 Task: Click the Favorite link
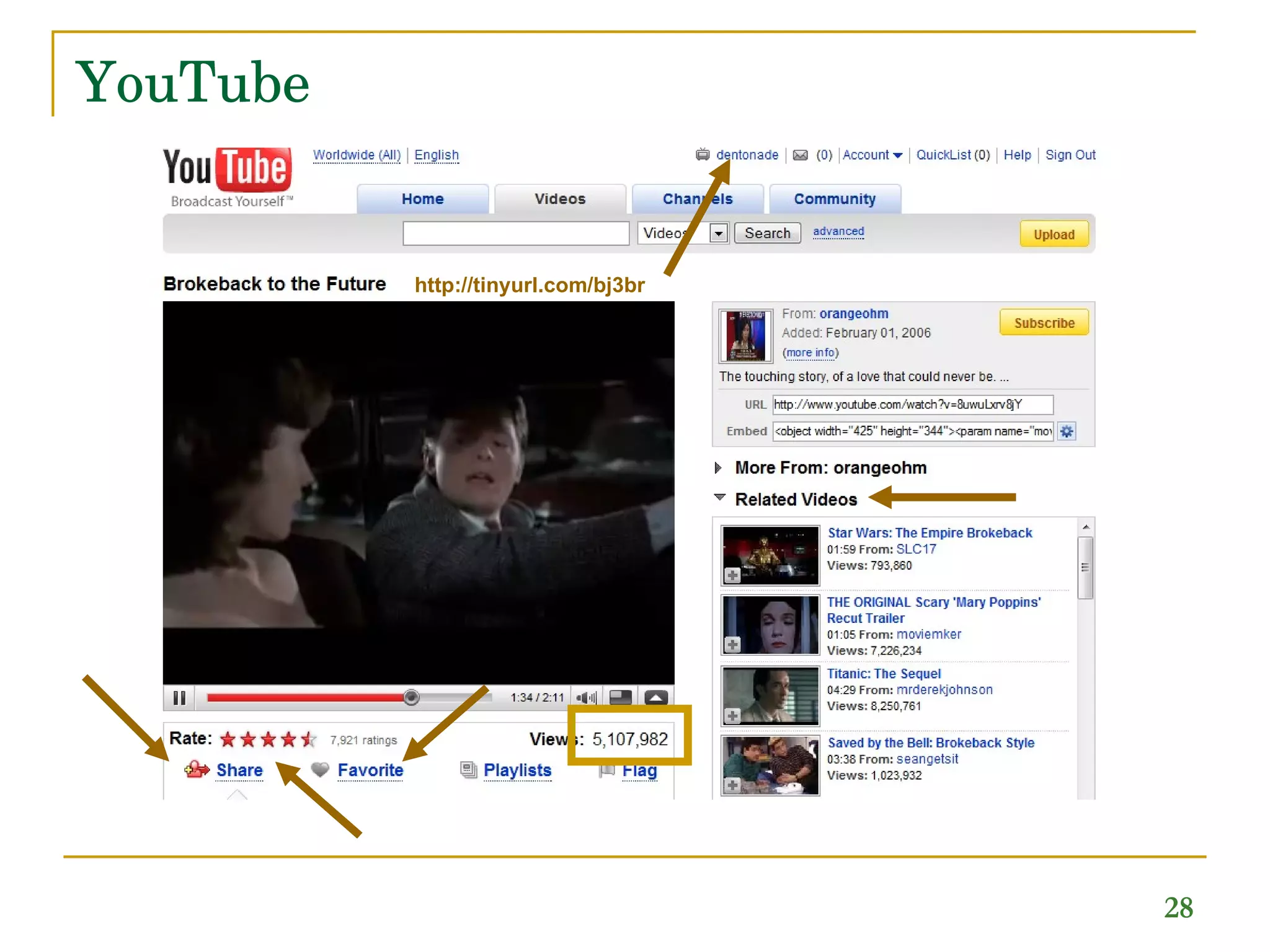click(370, 770)
